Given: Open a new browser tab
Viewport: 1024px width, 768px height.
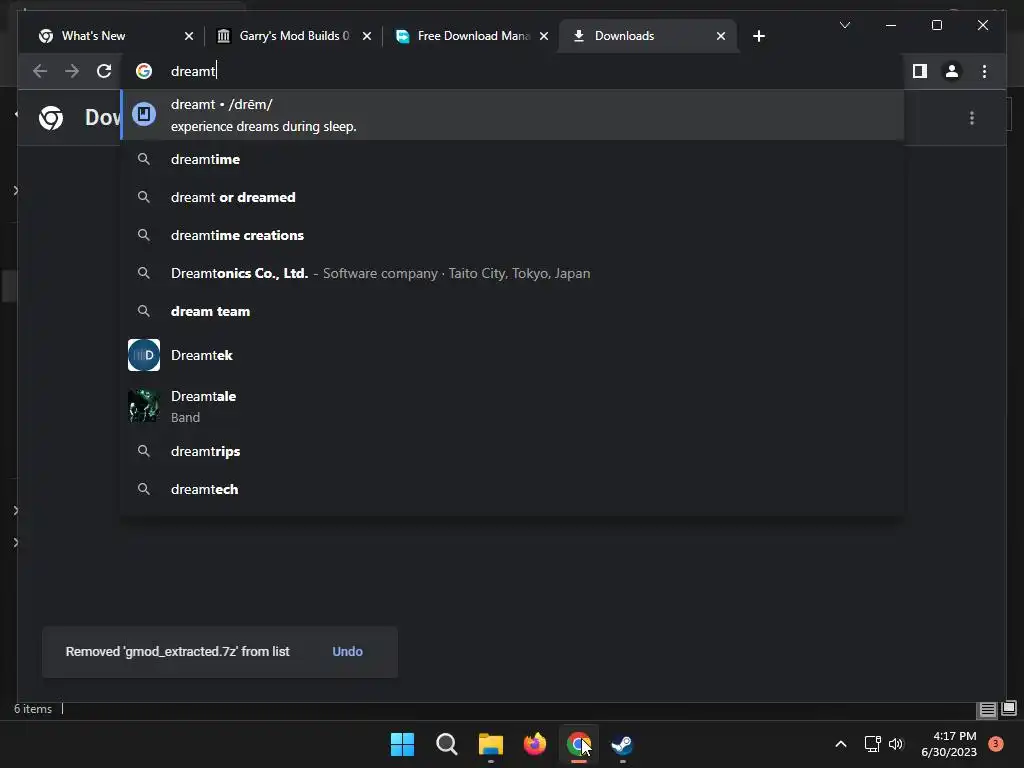Looking at the screenshot, I should pyautogui.click(x=758, y=36).
